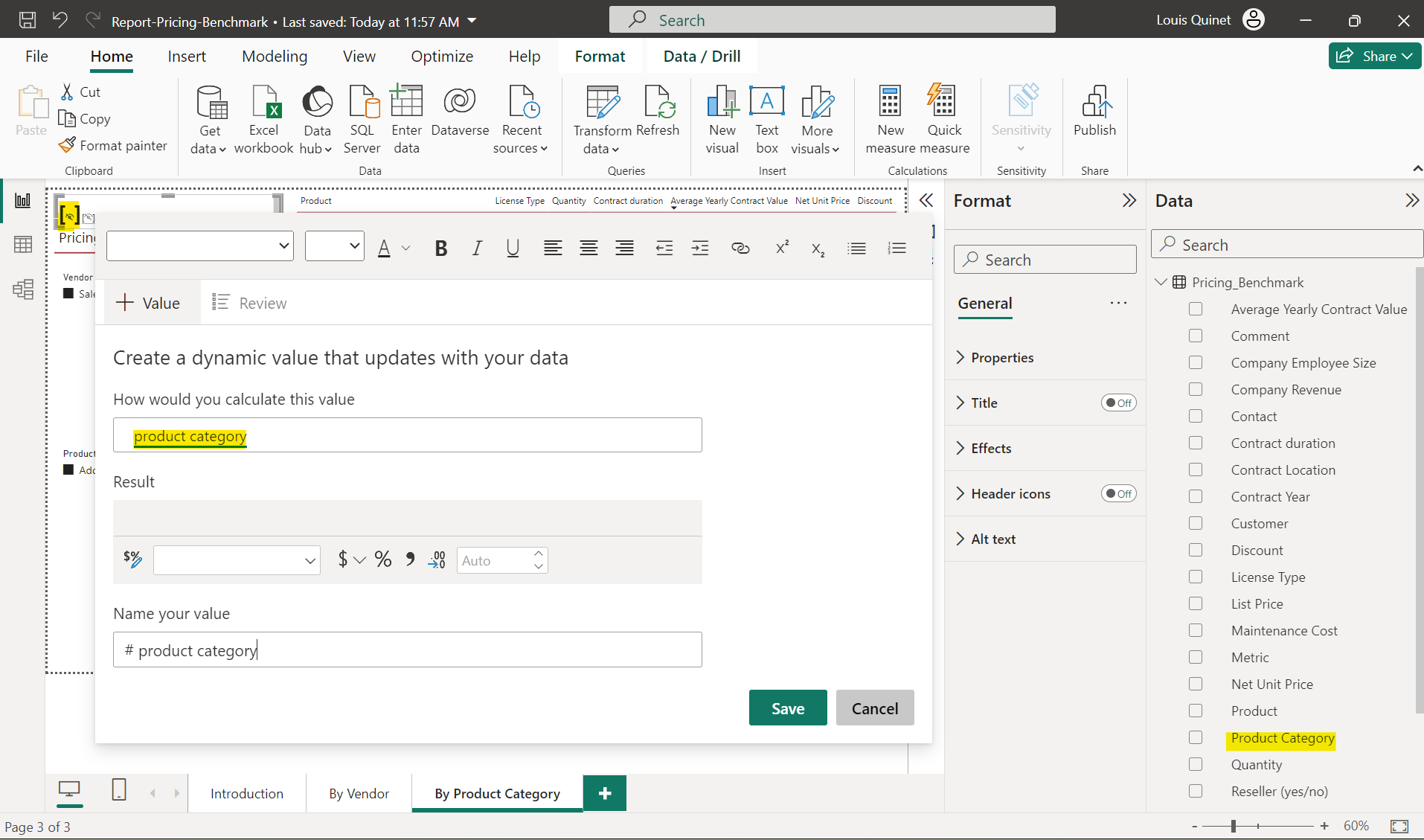Screen dimensions: 1424x840
Task: Check the Product Category field checkbox
Action: point(1196,738)
